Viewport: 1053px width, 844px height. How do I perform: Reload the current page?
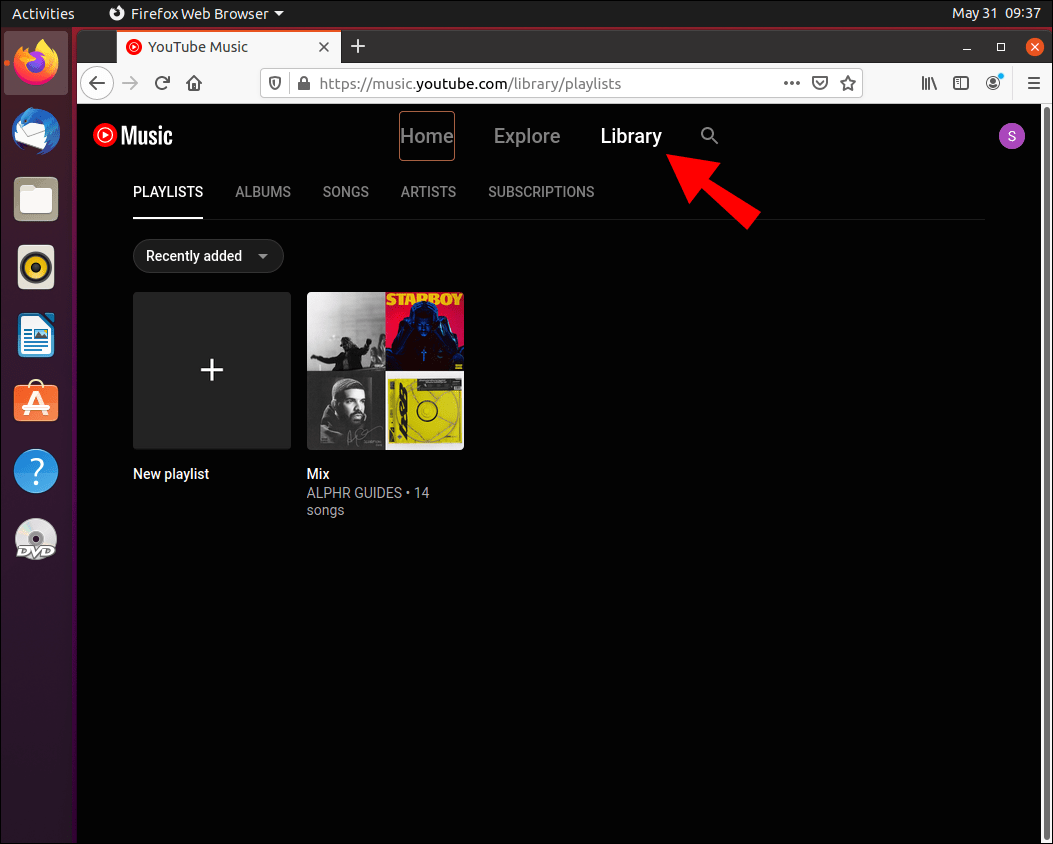162,83
